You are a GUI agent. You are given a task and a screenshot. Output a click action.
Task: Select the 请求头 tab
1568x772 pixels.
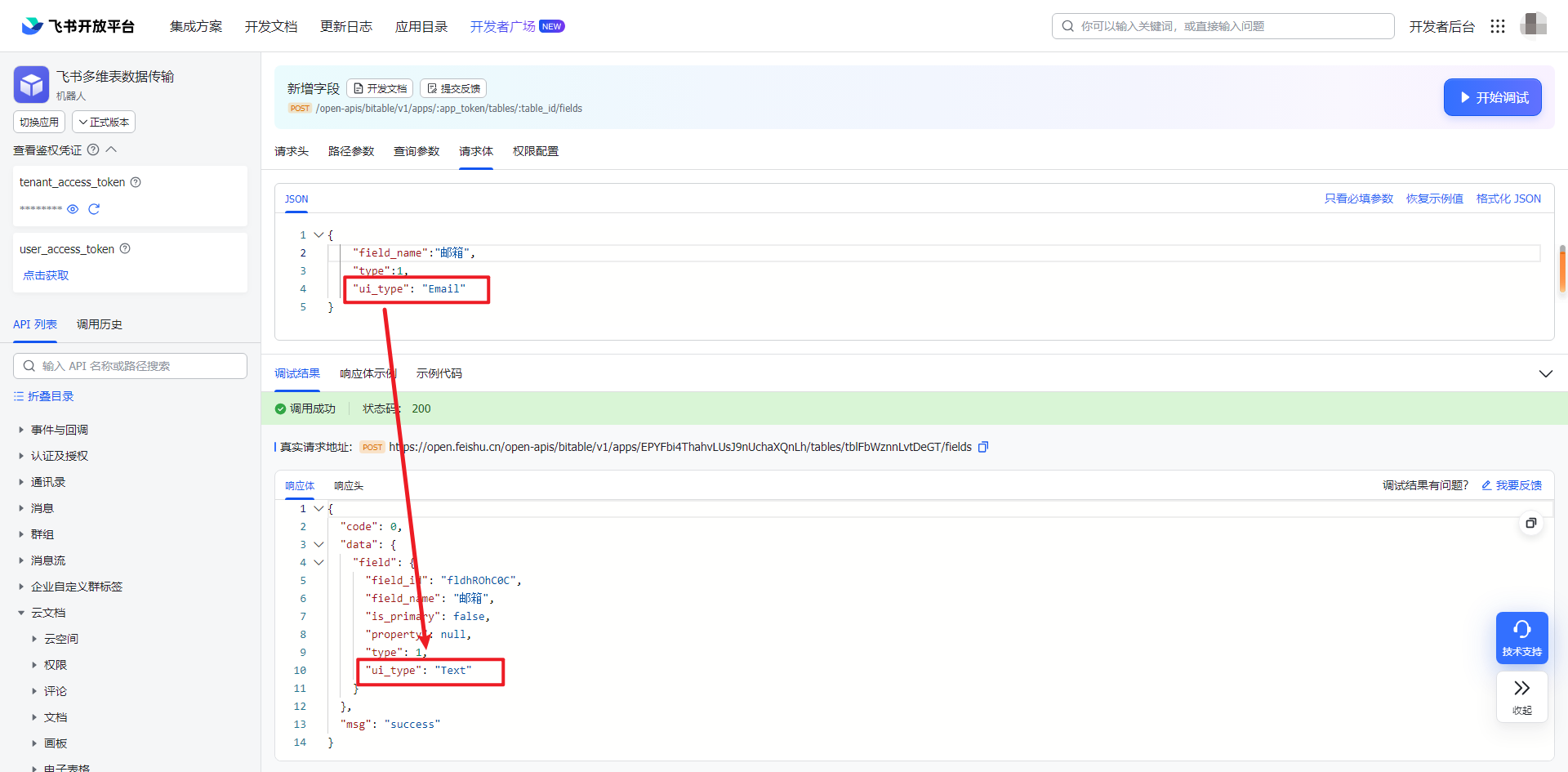[292, 151]
